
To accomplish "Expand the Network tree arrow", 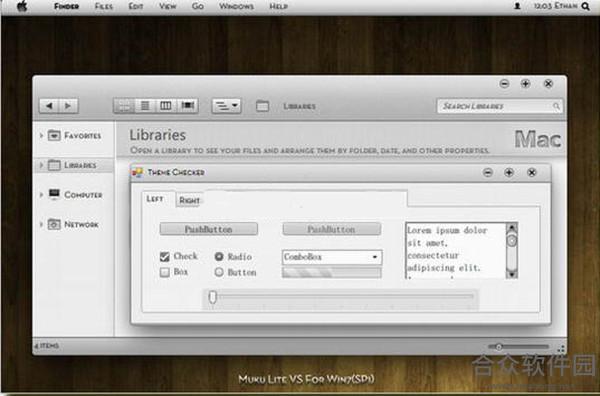I will pos(41,224).
